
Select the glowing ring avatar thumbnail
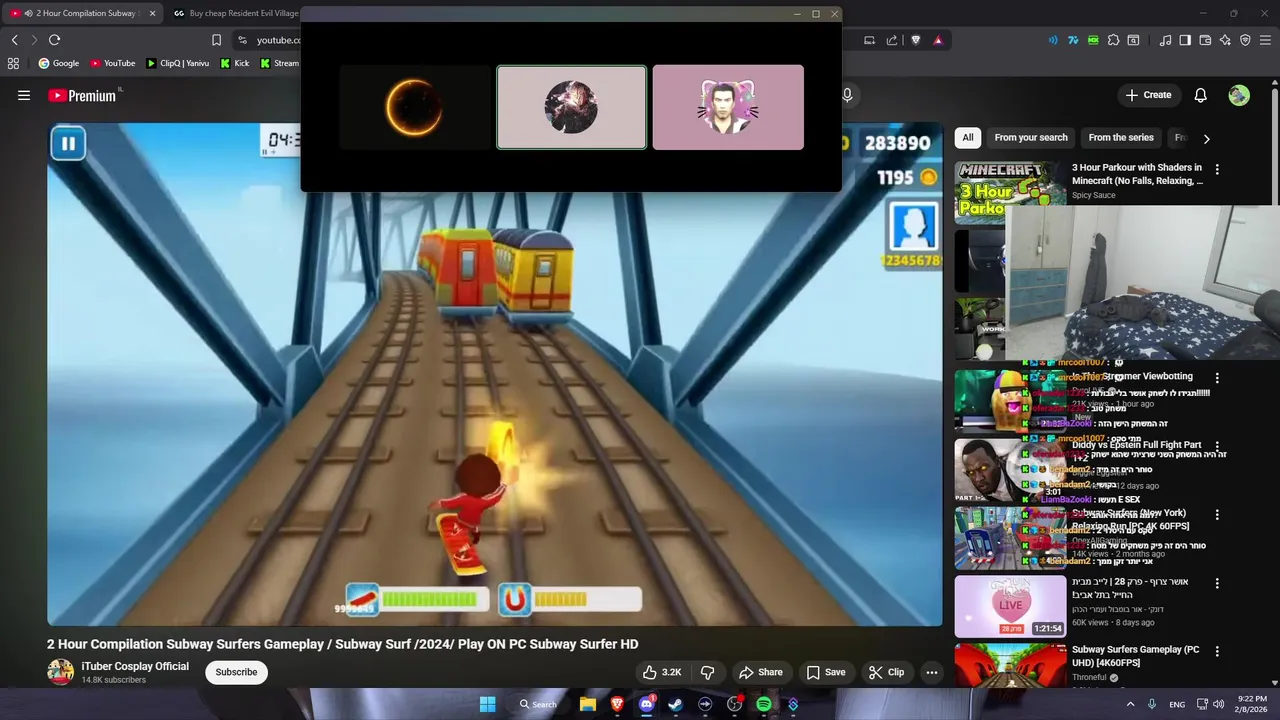pos(415,108)
